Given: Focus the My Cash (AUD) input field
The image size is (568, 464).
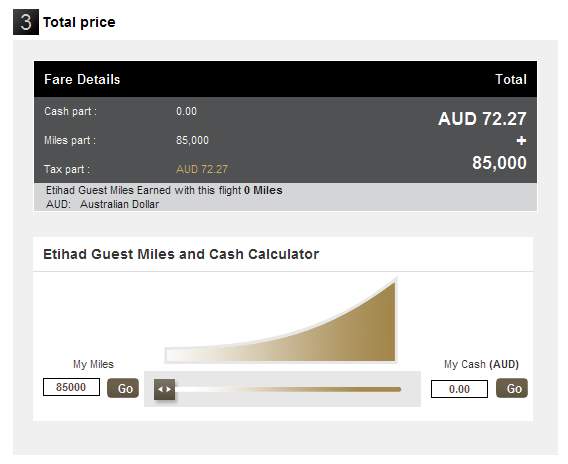Looking at the screenshot, I should click(x=459, y=389).
